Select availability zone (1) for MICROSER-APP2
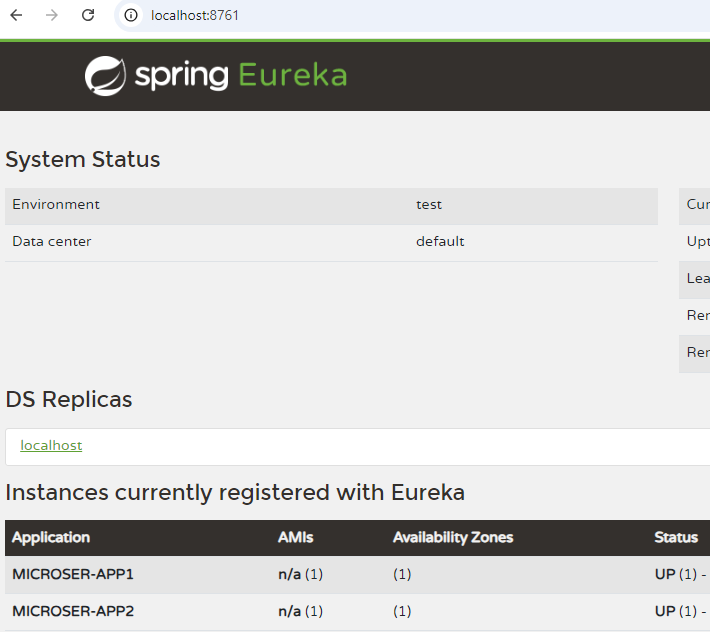Image resolution: width=710 pixels, height=632 pixels. pyautogui.click(x=402, y=611)
